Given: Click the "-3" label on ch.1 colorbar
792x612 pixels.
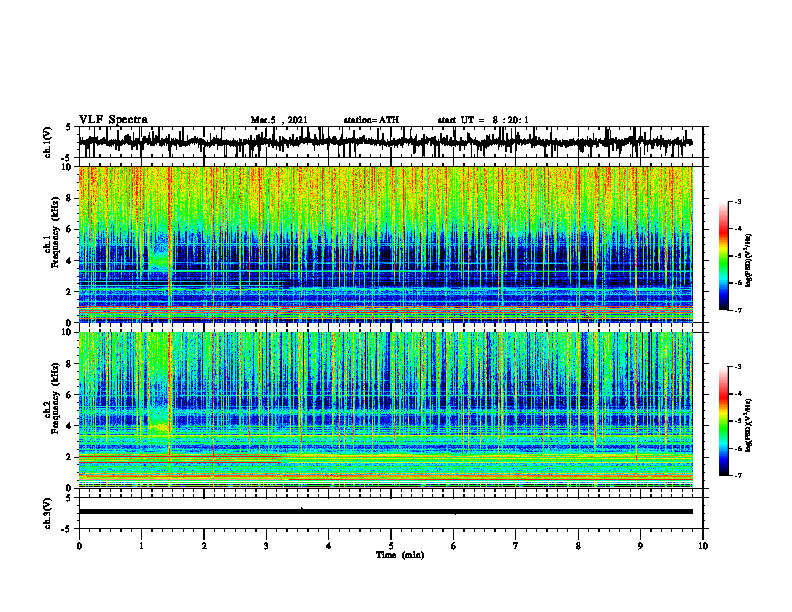Looking at the screenshot, I should 738,201.
